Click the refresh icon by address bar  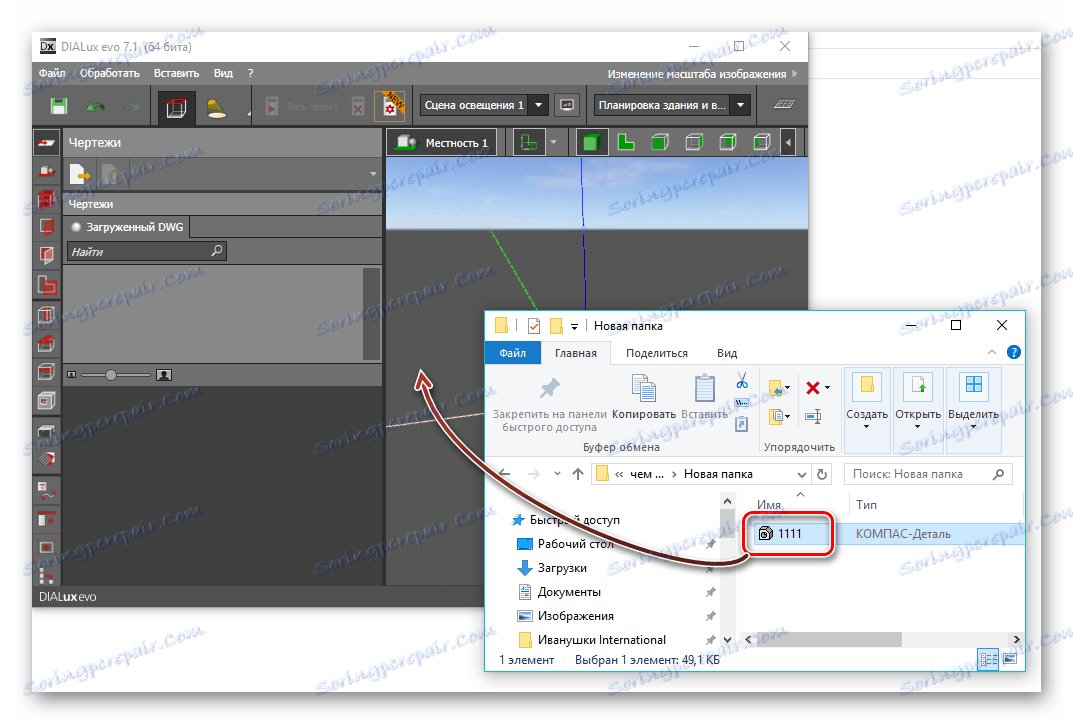coord(822,474)
